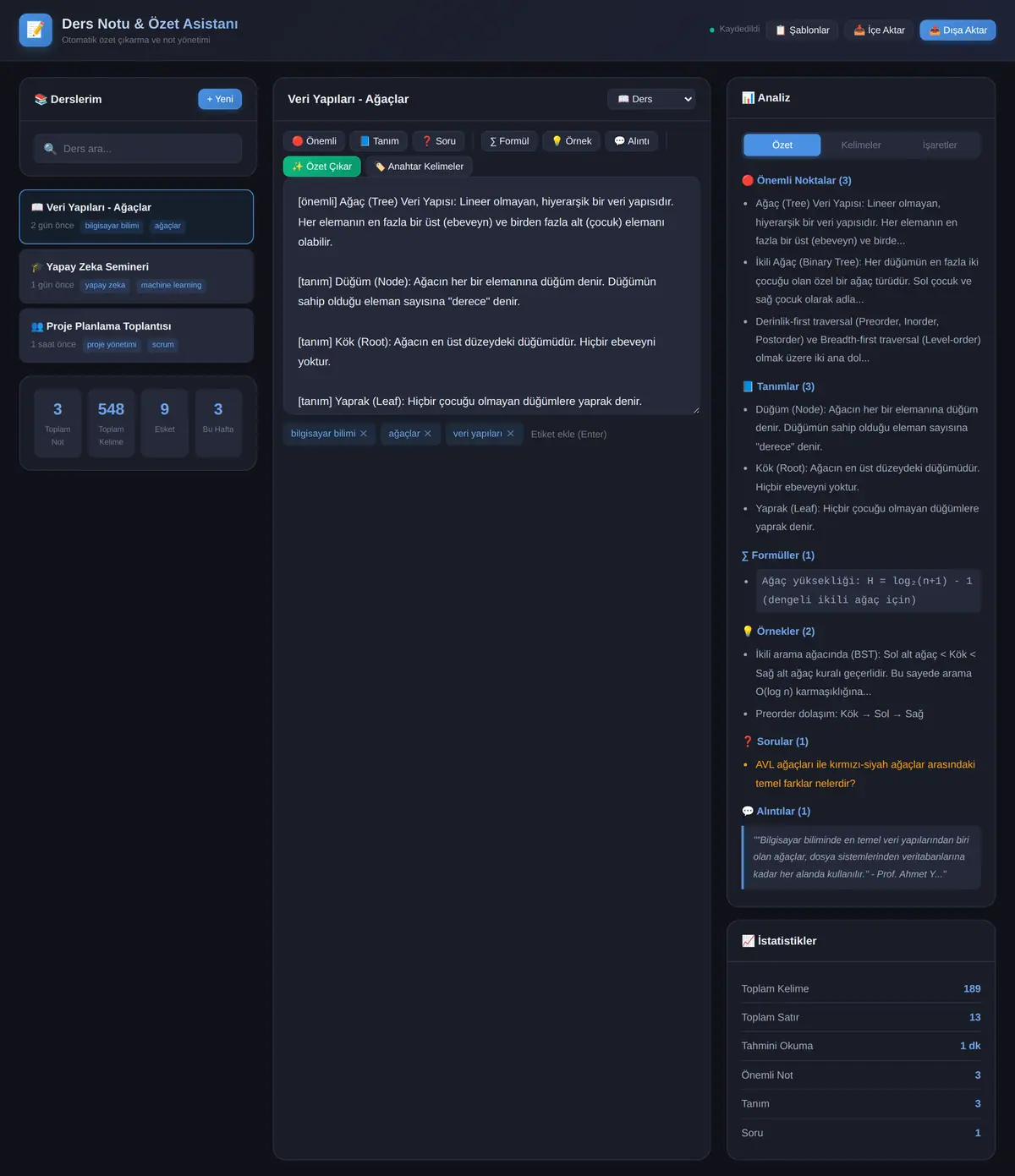The image size is (1015, 1176).
Task: Open the 'Veri Yapıları - Ağaçlar' note card
Action: pyautogui.click(x=136, y=216)
